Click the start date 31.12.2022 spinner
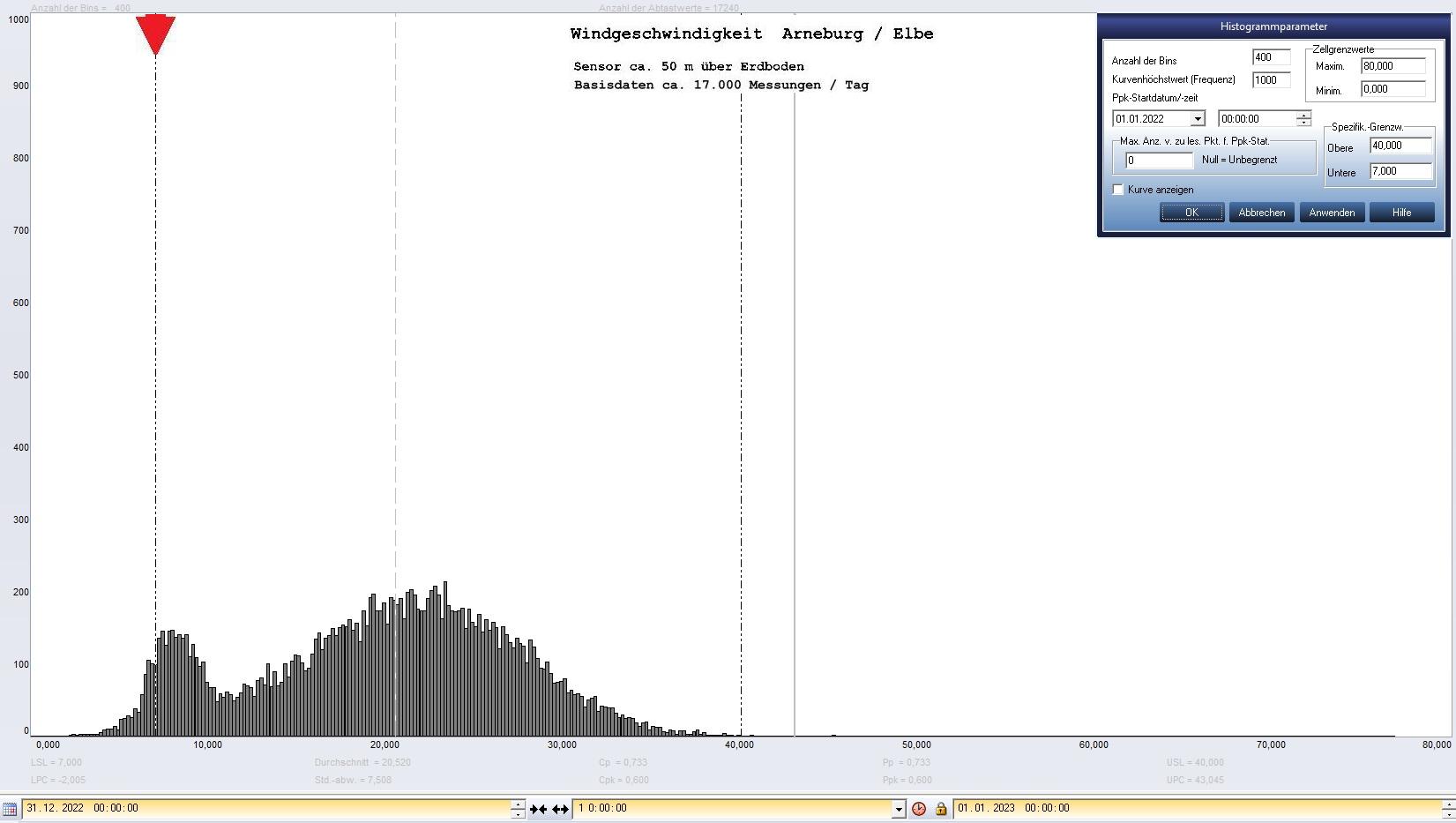This screenshot has width=1456, height=823. click(518, 809)
